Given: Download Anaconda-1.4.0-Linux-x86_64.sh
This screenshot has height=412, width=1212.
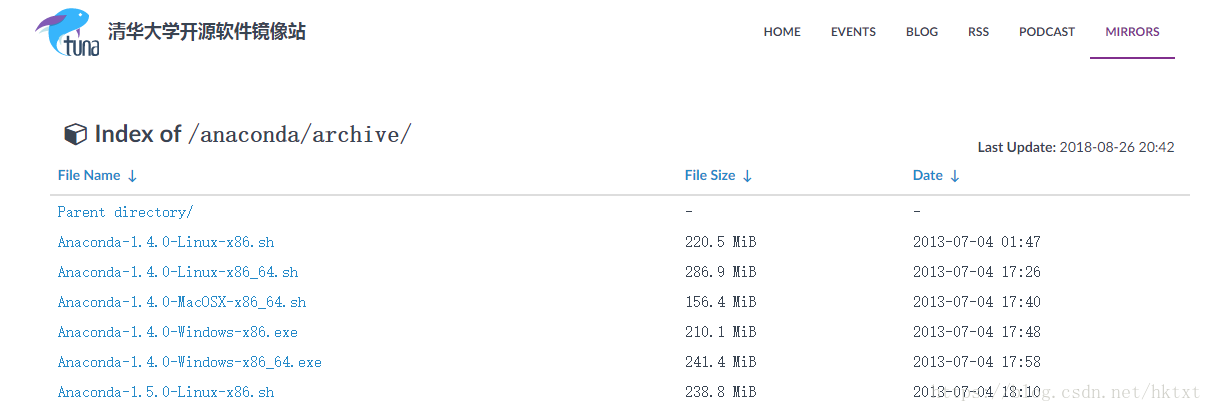Looking at the screenshot, I should click(177, 272).
